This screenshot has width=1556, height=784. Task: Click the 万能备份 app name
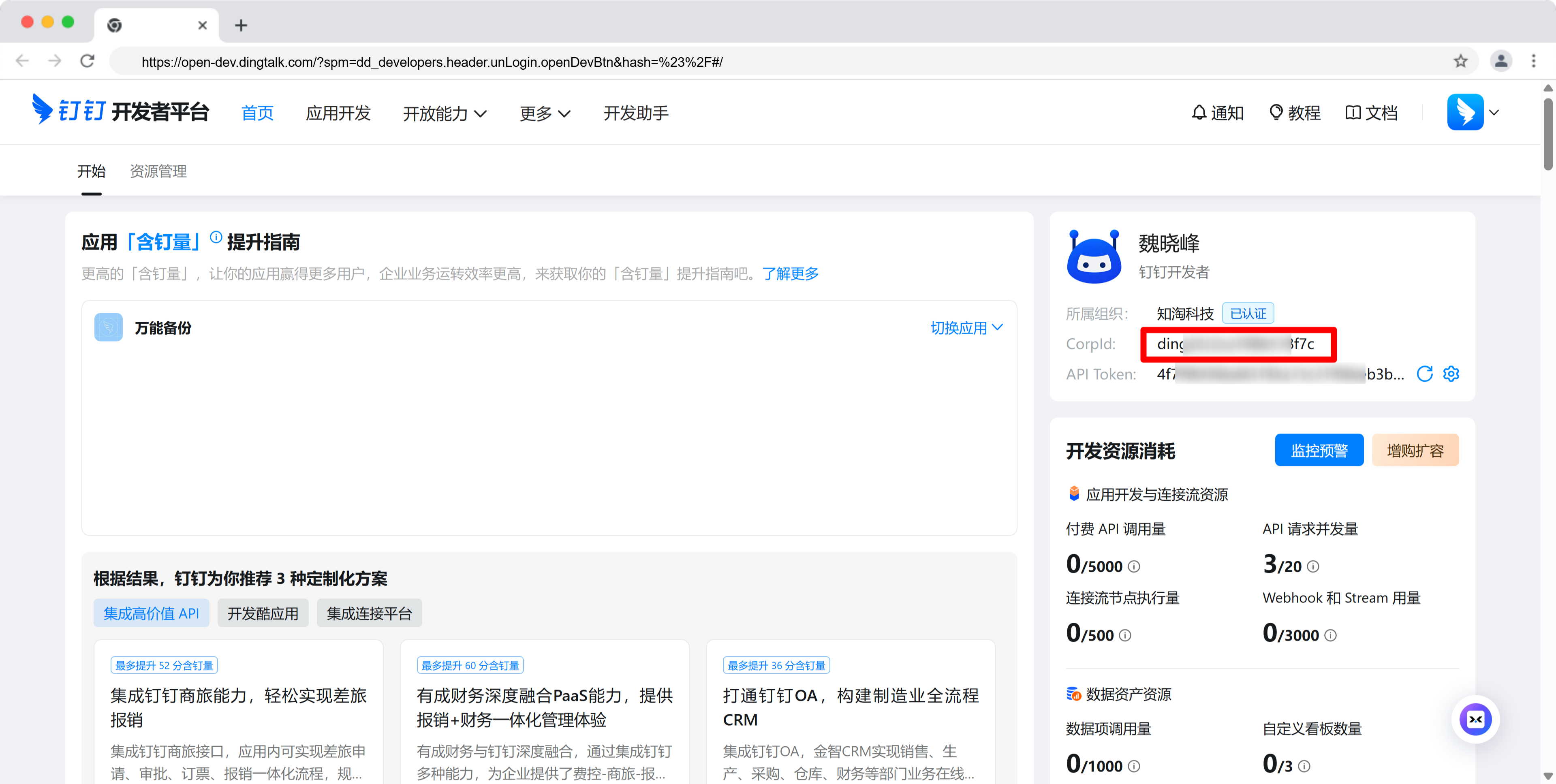[162, 327]
